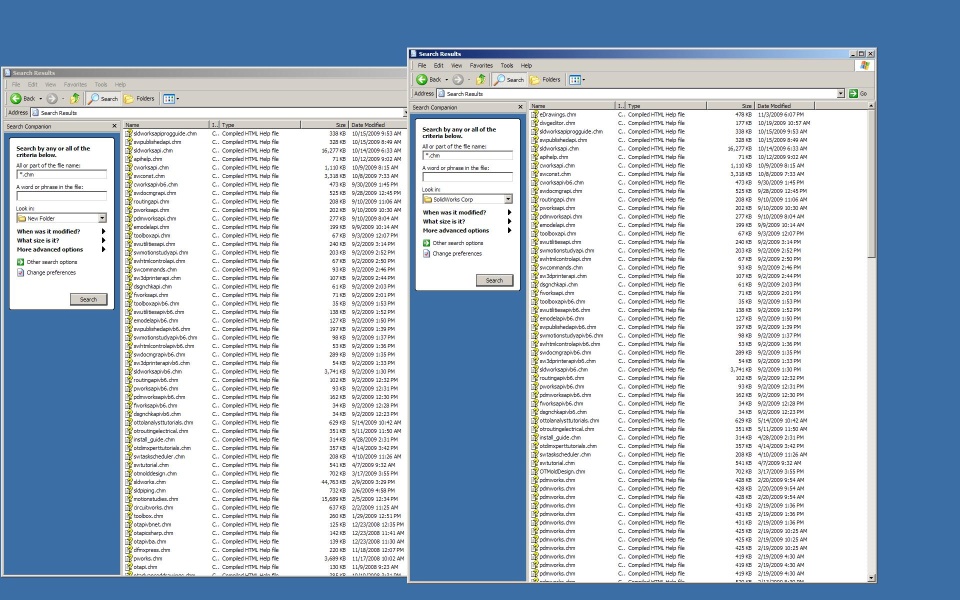Close the Search Companion pane in left window
960x600 pixels.
[x=114, y=126]
